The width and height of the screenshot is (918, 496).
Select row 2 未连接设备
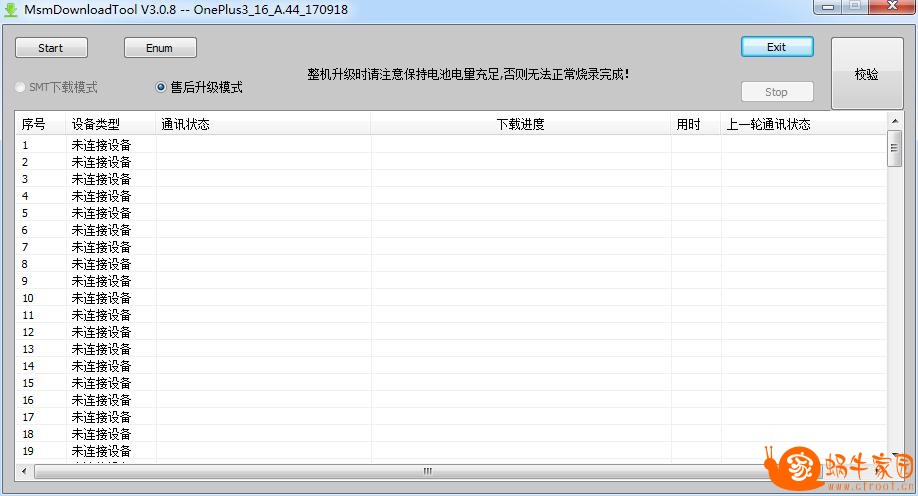tap(451, 162)
